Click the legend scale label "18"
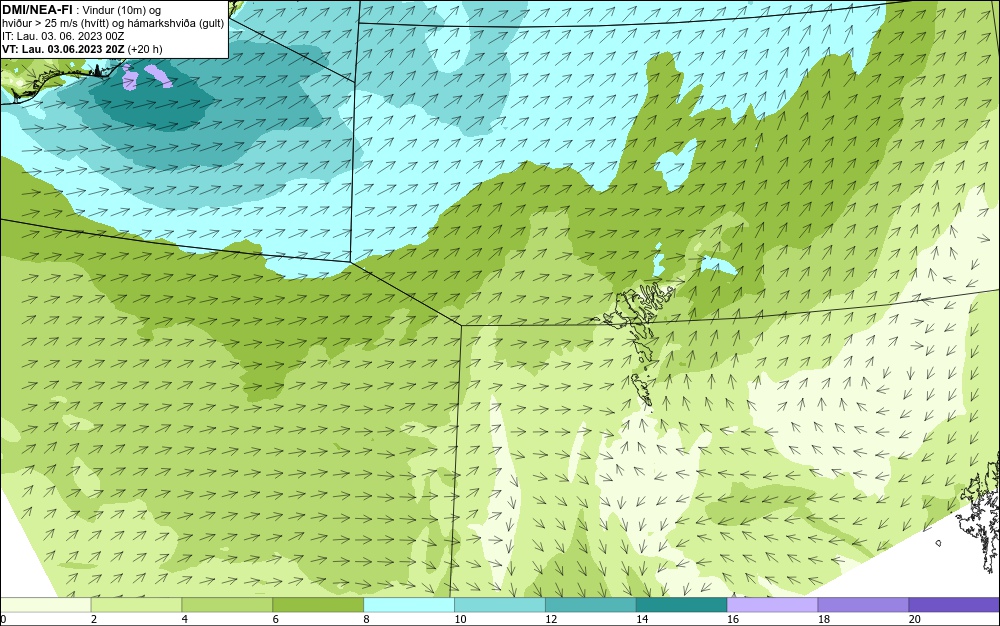Image resolution: width=1000 pixels, height=626 pixels. click(823, 619)
